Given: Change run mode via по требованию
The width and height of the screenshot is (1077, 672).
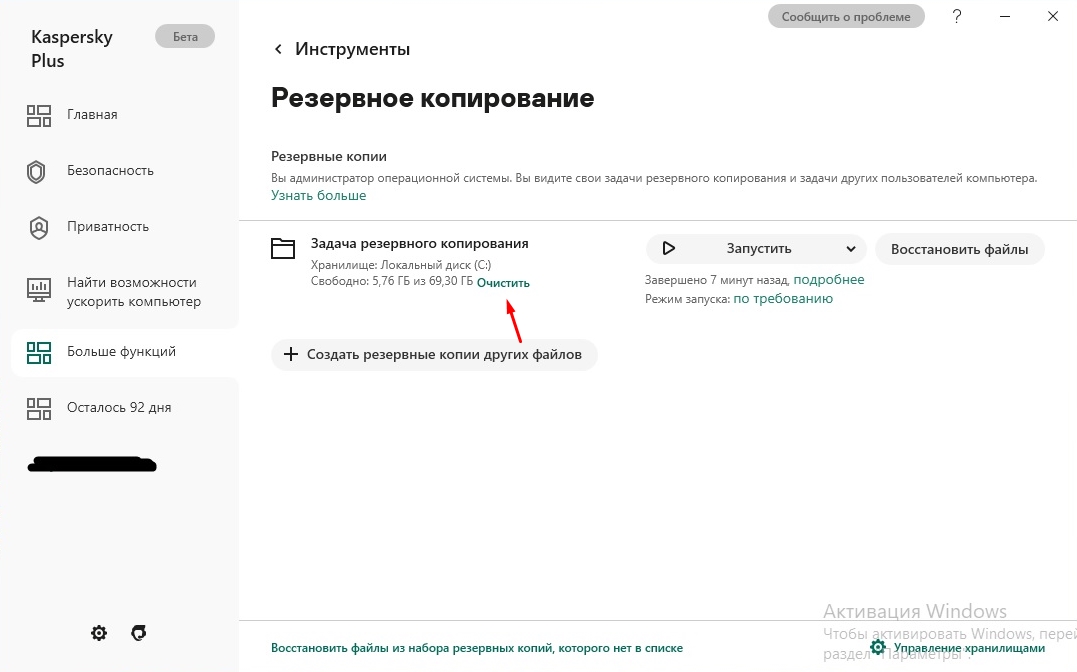Looking at the screenshot, I should click(x=783, y=298).
